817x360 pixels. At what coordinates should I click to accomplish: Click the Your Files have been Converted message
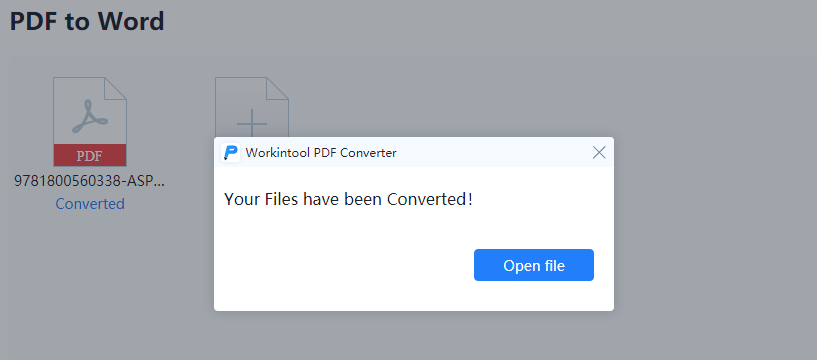pyautogui.click(x=348, y=199)
